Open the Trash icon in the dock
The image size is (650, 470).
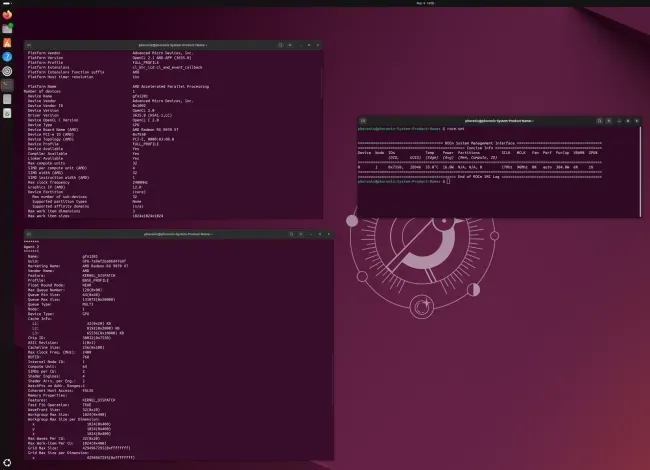click(7, 113)
